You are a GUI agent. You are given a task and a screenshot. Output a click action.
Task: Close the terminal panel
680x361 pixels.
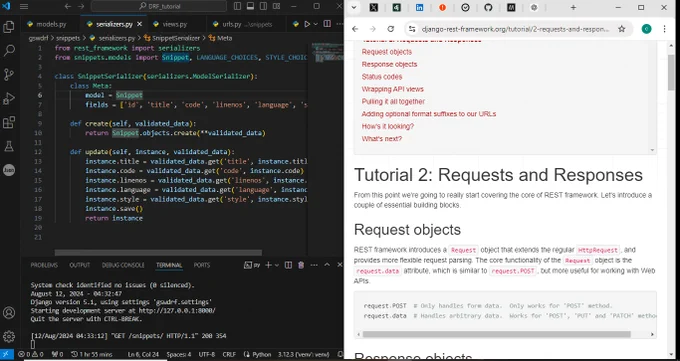[340, 265]
